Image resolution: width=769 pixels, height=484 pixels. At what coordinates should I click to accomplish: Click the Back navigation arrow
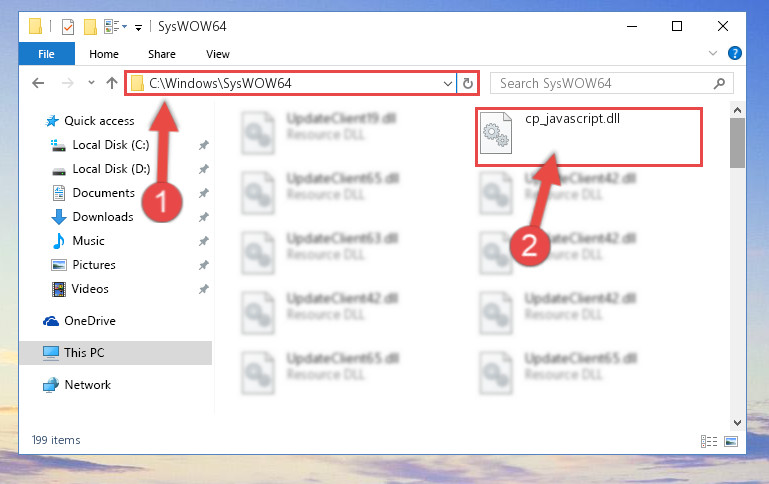click(x=38, y=83)
